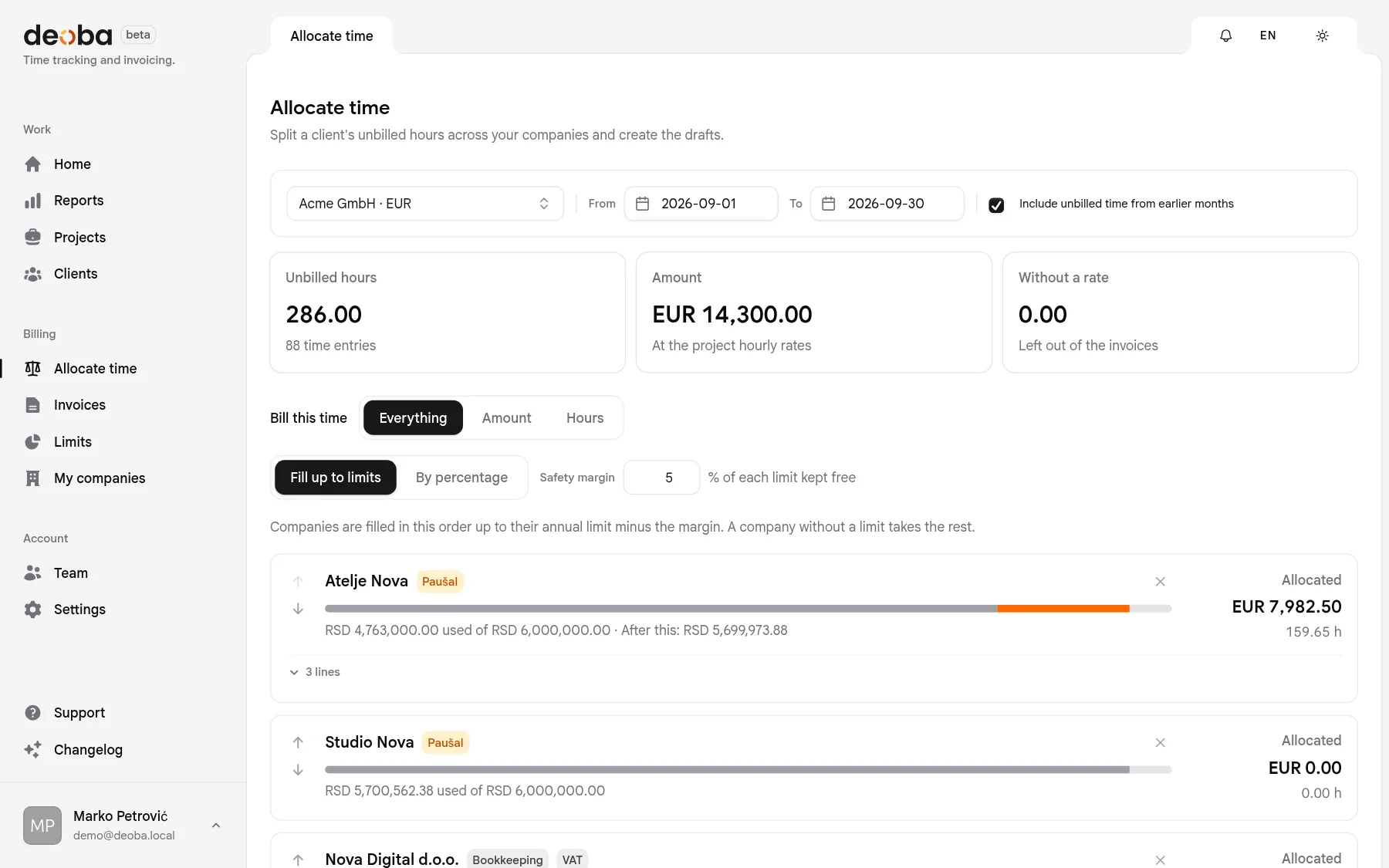Expand the 3 lines section
The width and height of the screenshot is (1389, 868).
tap(315, 672)
